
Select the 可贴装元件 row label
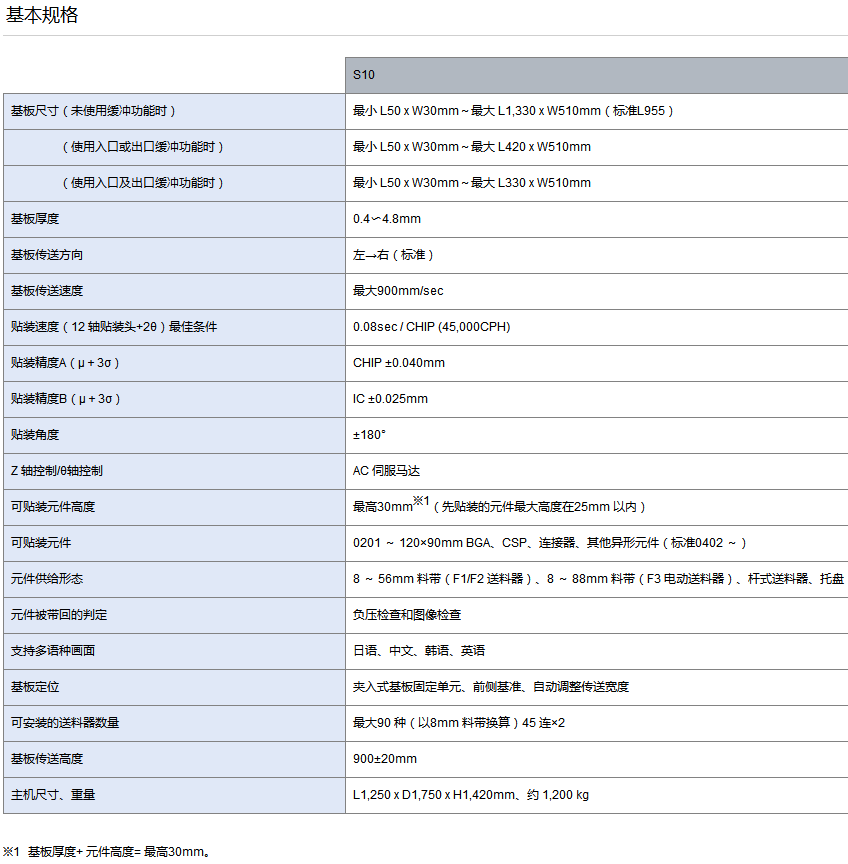tap(41, 543)
